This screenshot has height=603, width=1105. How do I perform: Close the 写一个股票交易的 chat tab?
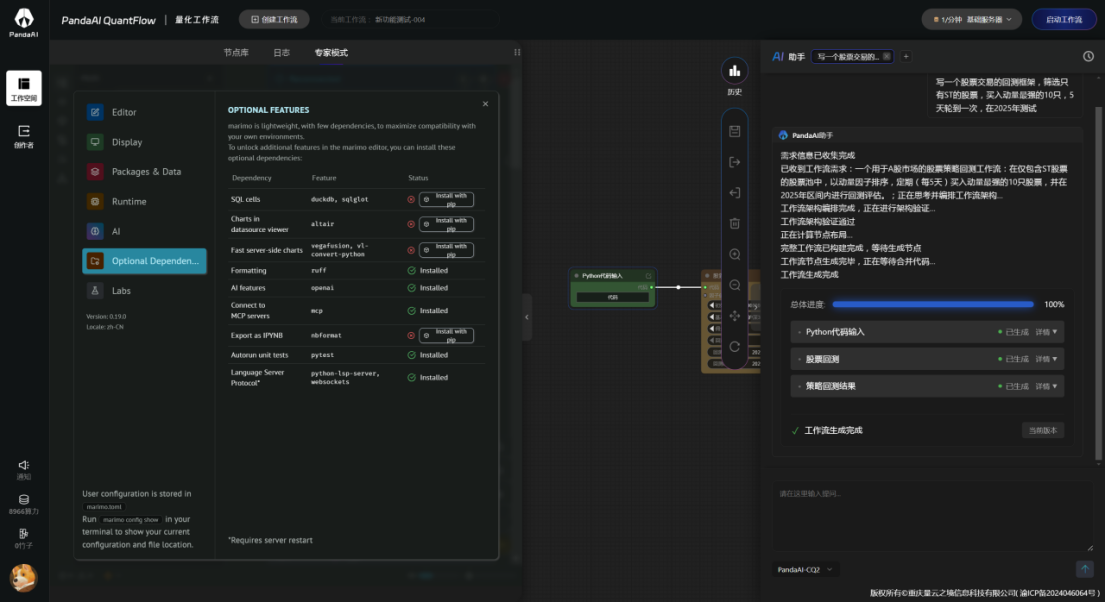click(887, 56)
